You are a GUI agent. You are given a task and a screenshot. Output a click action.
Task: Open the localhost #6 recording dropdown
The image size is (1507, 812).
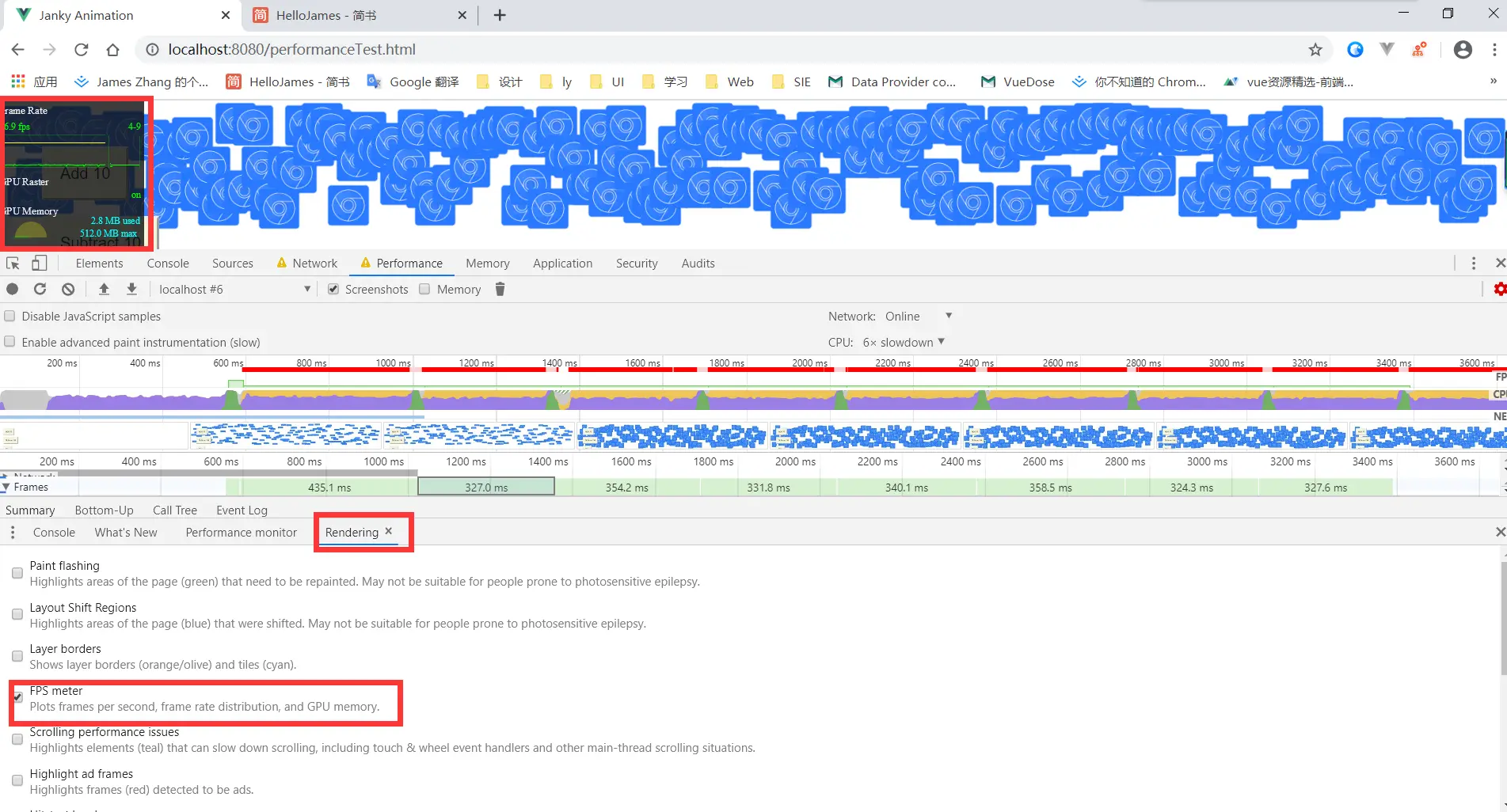pos(235,290)
